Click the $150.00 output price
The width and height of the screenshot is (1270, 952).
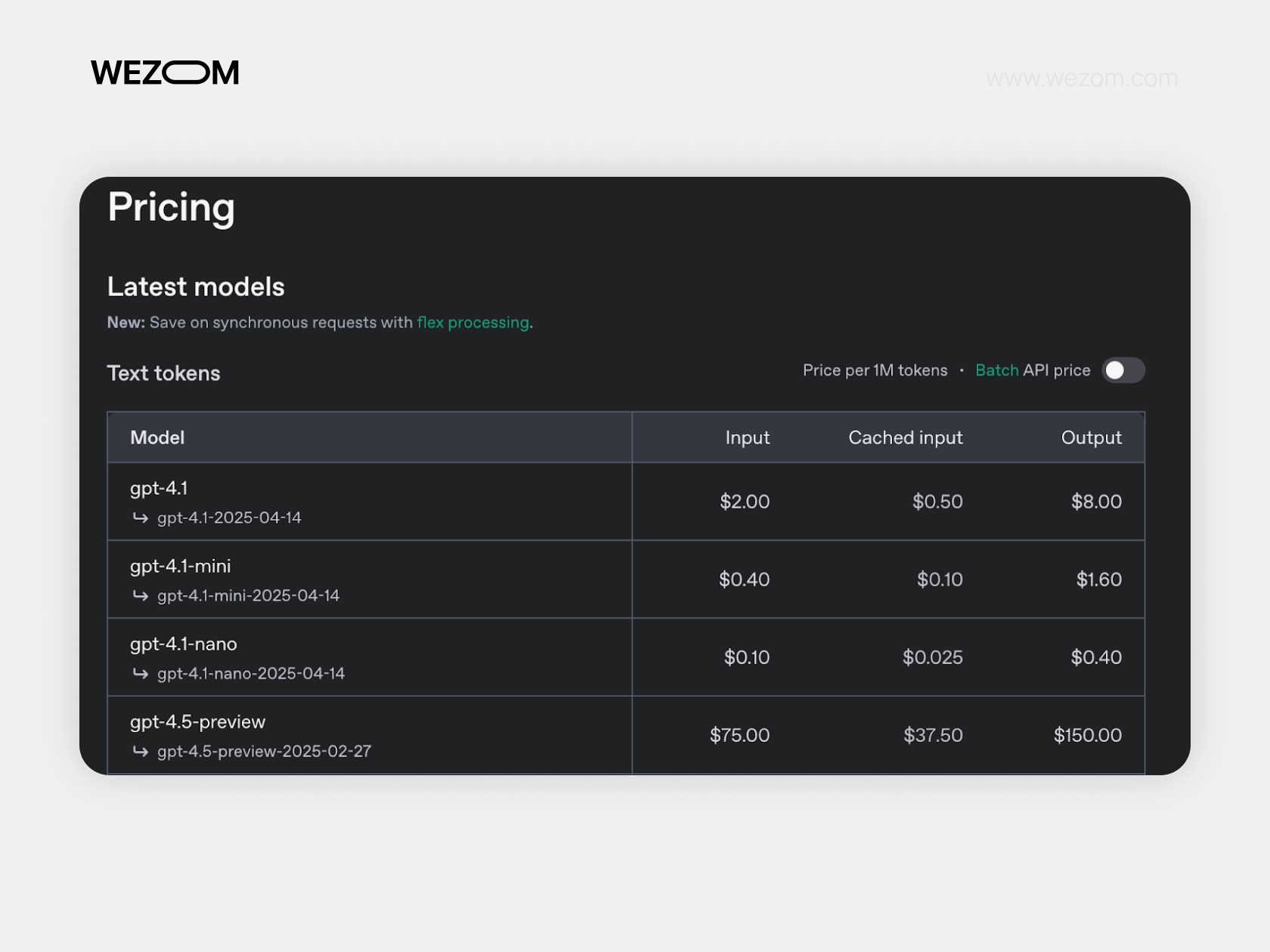(1088, 735)
